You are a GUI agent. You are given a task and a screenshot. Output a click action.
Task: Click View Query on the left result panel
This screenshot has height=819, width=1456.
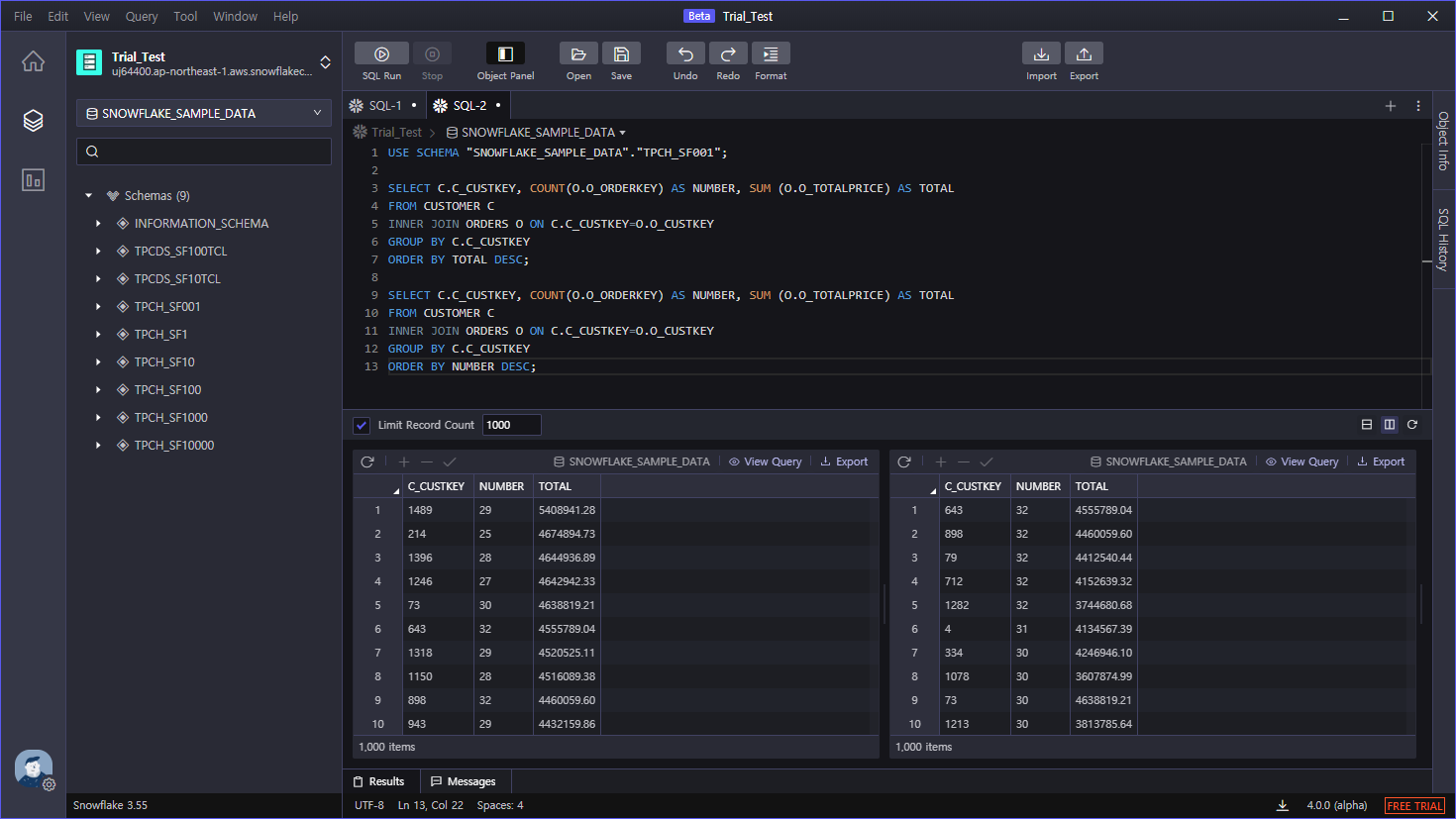[765, 461]
